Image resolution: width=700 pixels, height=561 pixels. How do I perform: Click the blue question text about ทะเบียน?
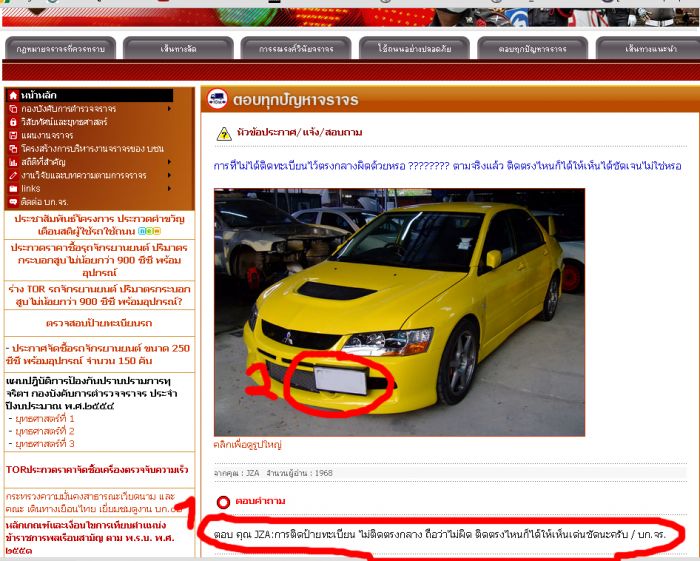tap(447, 166)
